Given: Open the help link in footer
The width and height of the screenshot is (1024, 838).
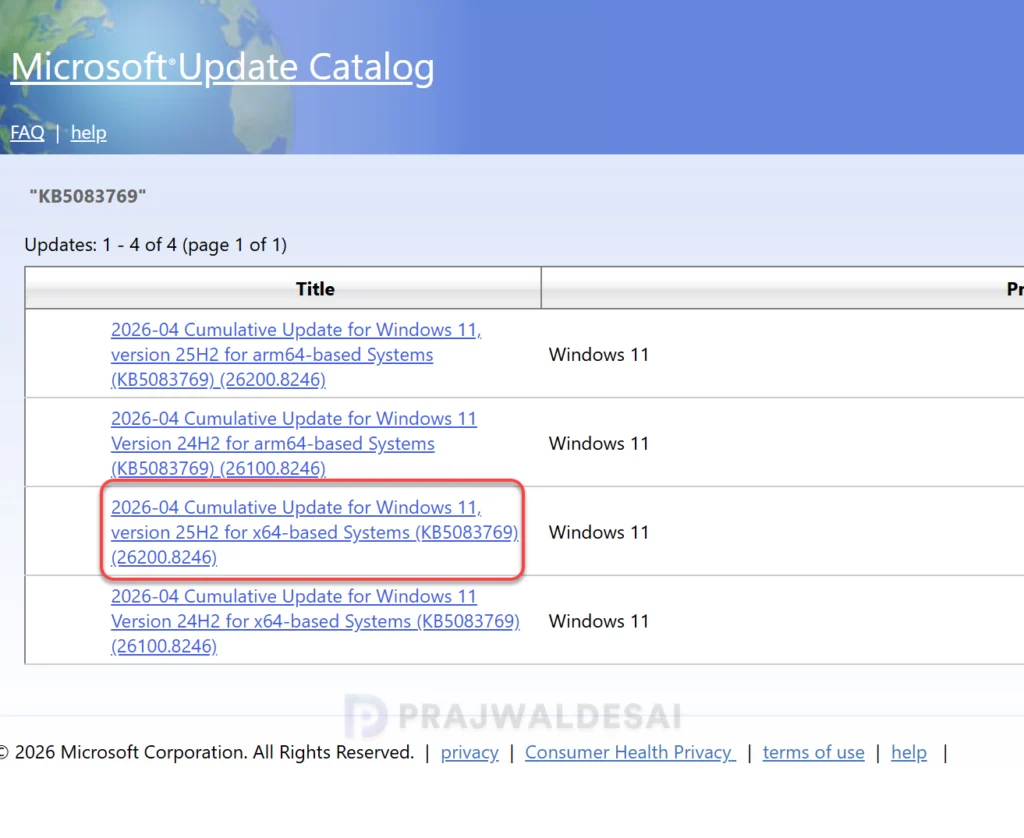Looking at the screenshot, I should pos(909,752).
